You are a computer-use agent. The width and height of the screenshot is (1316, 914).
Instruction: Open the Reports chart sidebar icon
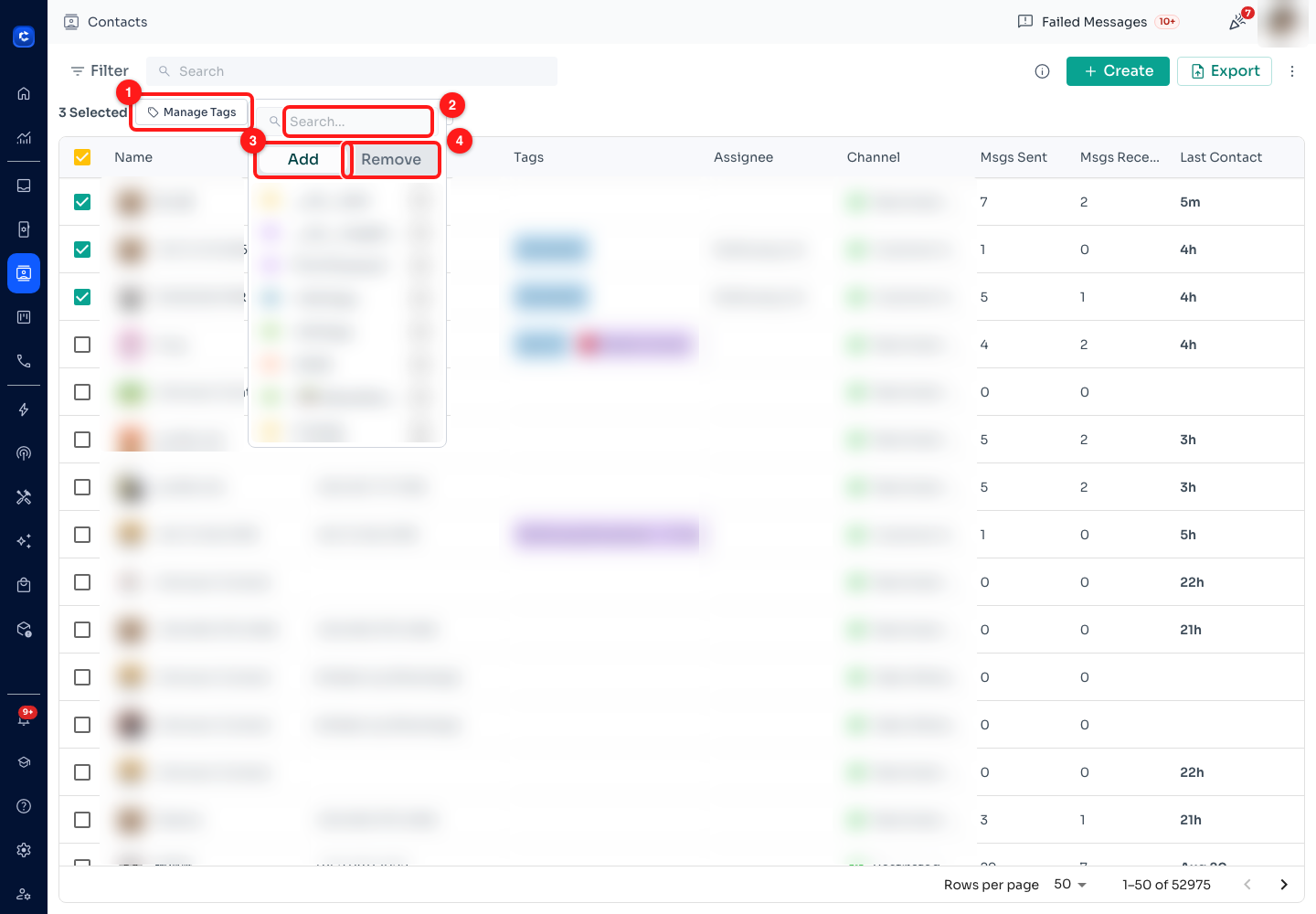[24, 138]
